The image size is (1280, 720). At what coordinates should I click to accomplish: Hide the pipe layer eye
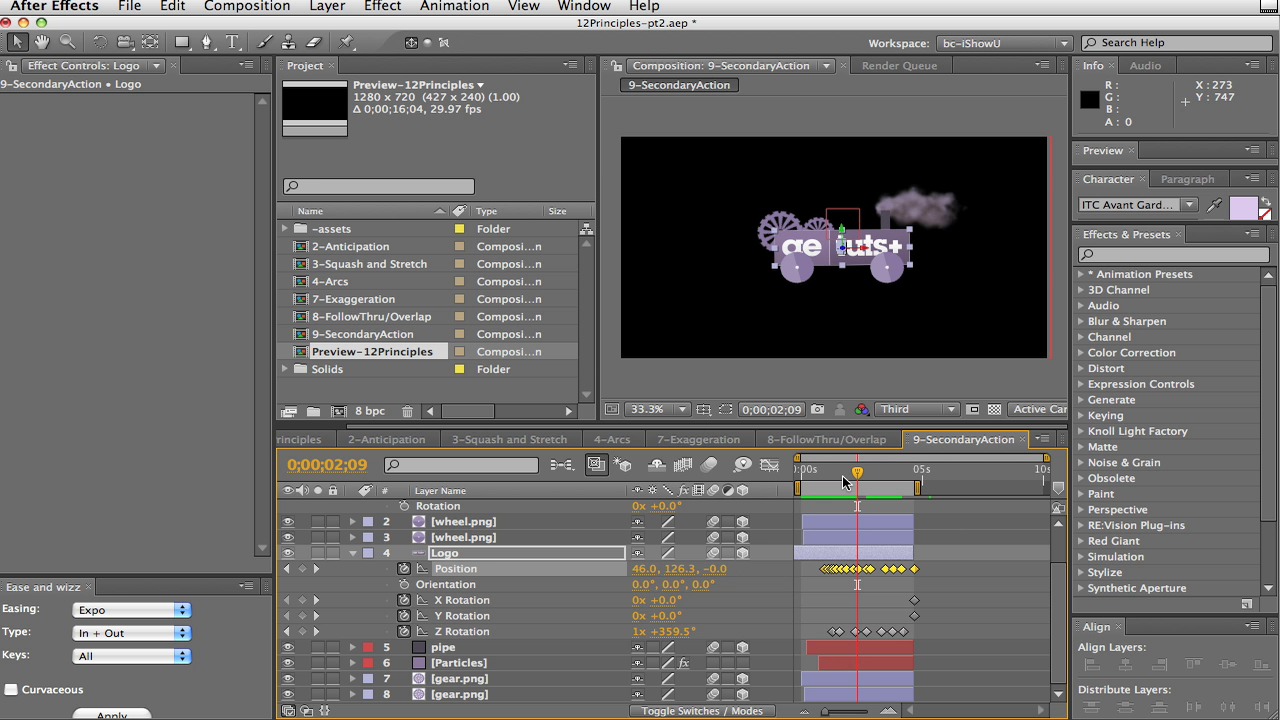[288, 647]
